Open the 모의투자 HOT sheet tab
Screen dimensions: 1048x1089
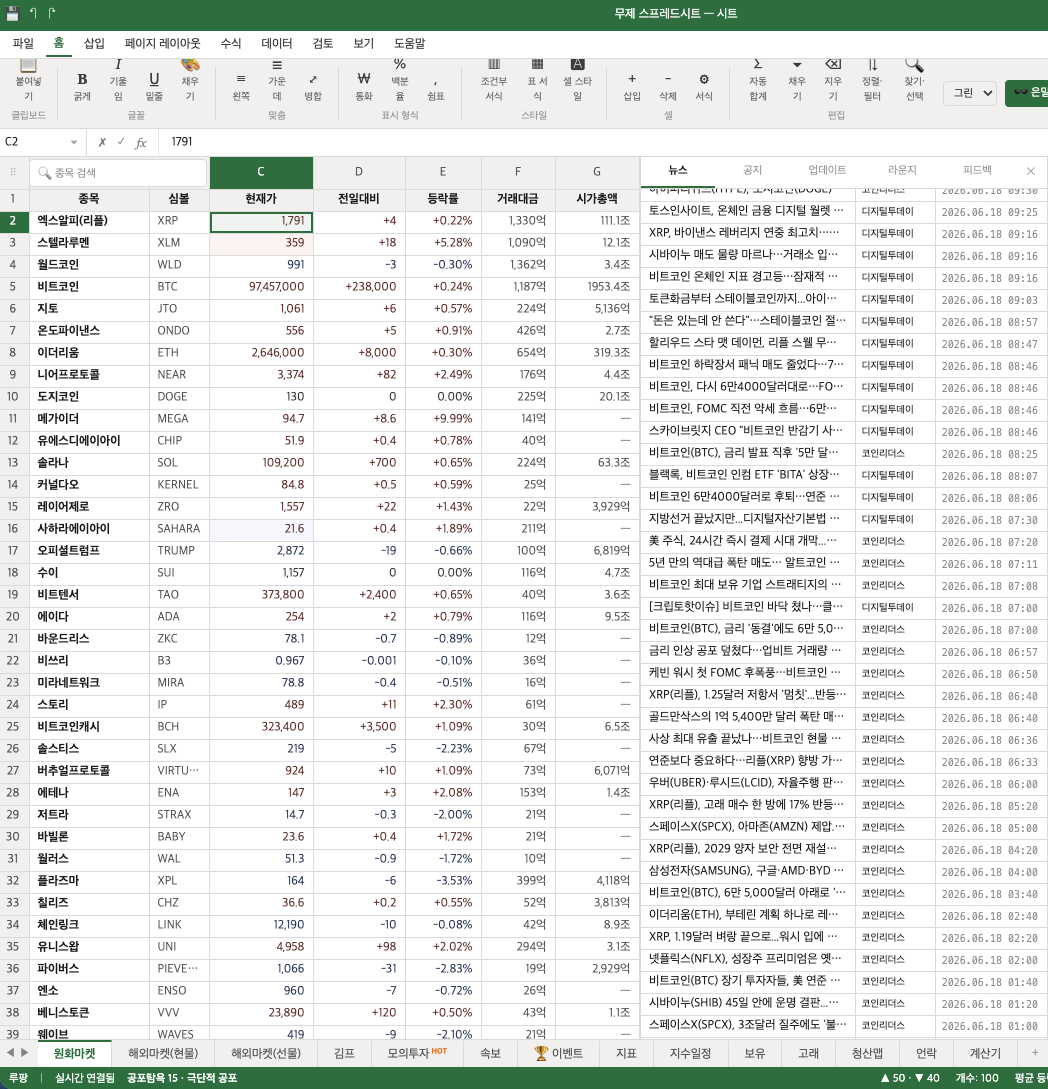click(417, 1053)
